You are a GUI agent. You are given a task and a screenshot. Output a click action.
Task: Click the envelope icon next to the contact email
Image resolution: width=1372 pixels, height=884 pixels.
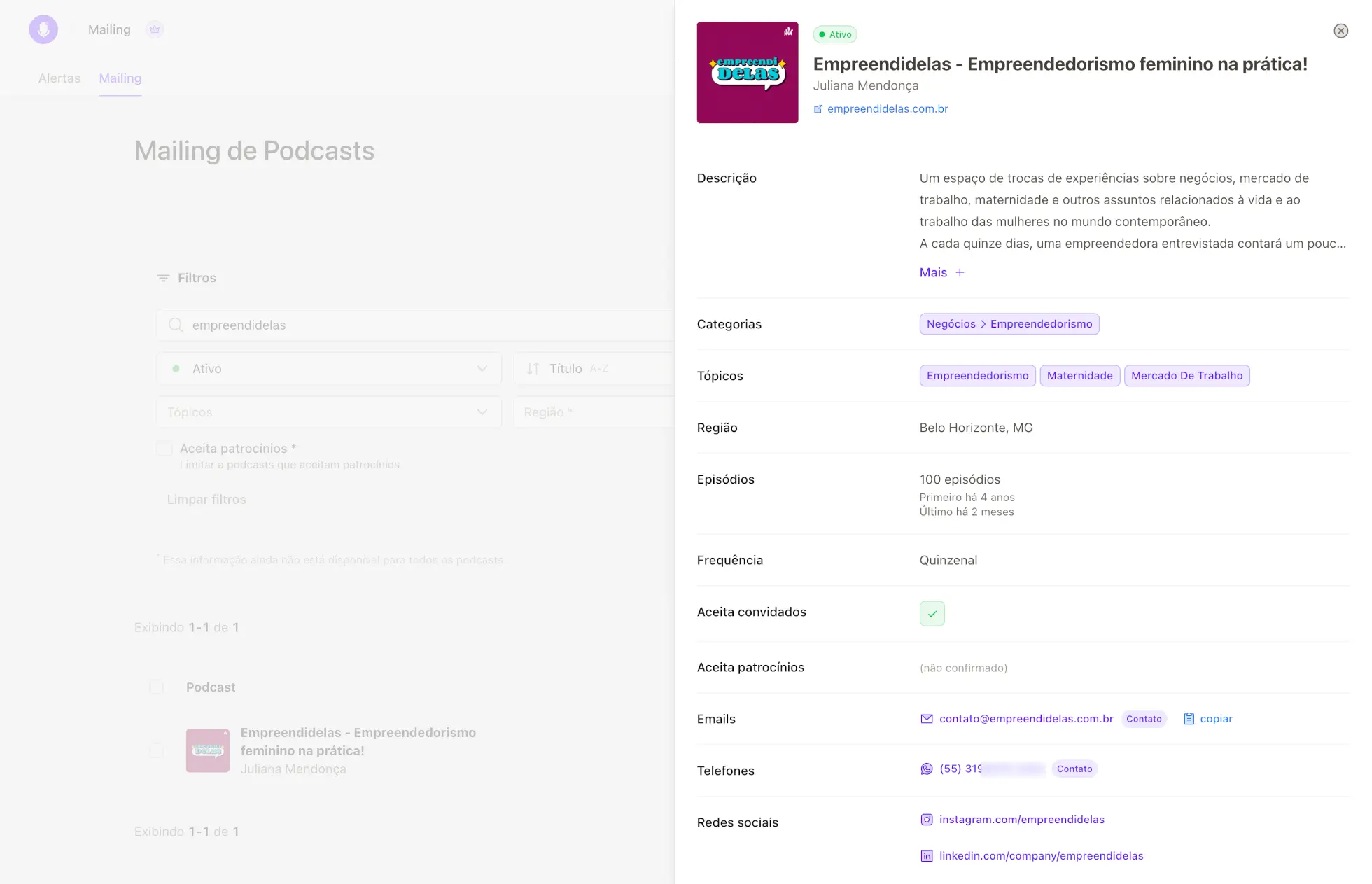[926, 719]
